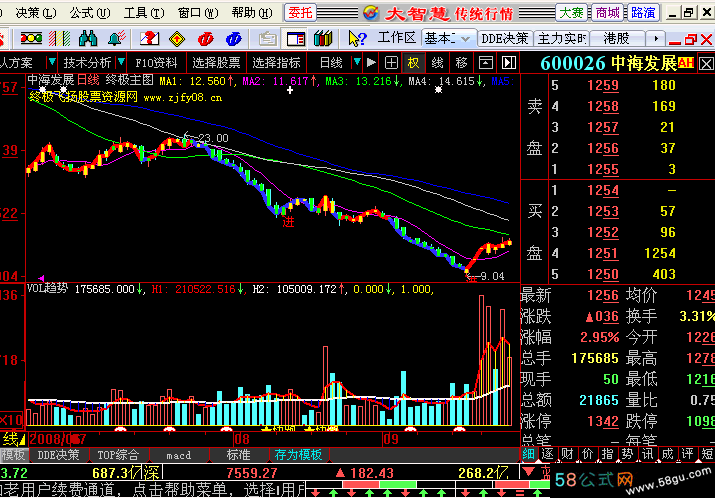Viewport: 715px width, 498px height.
Task: Click the skip-to-end panel icon
Action: pyautogui.click(x=509, y=62)
